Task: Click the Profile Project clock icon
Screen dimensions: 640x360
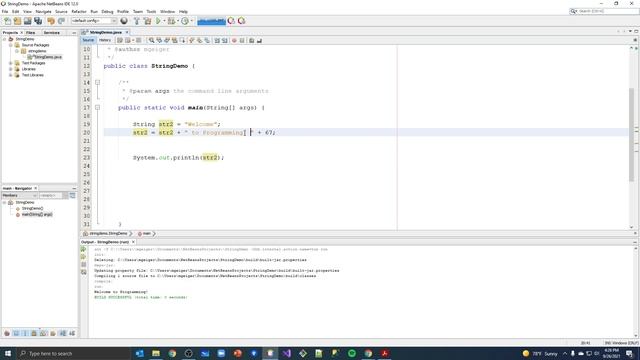Action: tap(185, 21)
